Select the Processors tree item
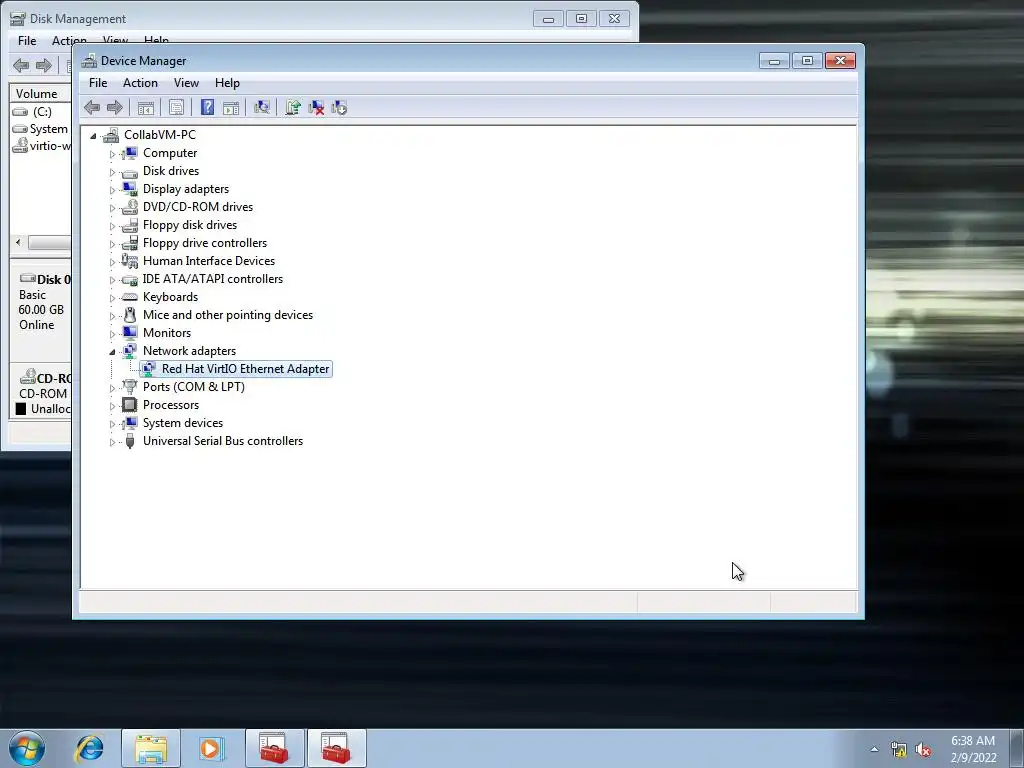The height and width of the screenshot is (768, 1024). tap(171, 405)
